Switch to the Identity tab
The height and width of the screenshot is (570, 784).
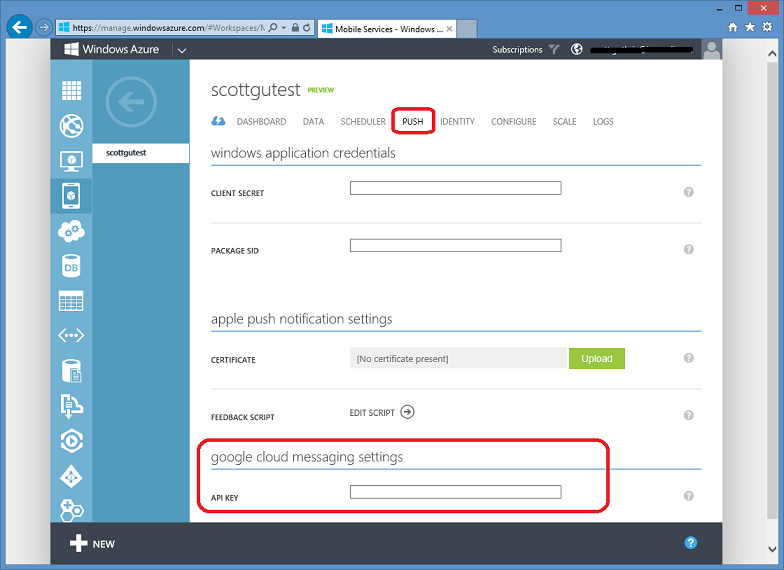458,122
